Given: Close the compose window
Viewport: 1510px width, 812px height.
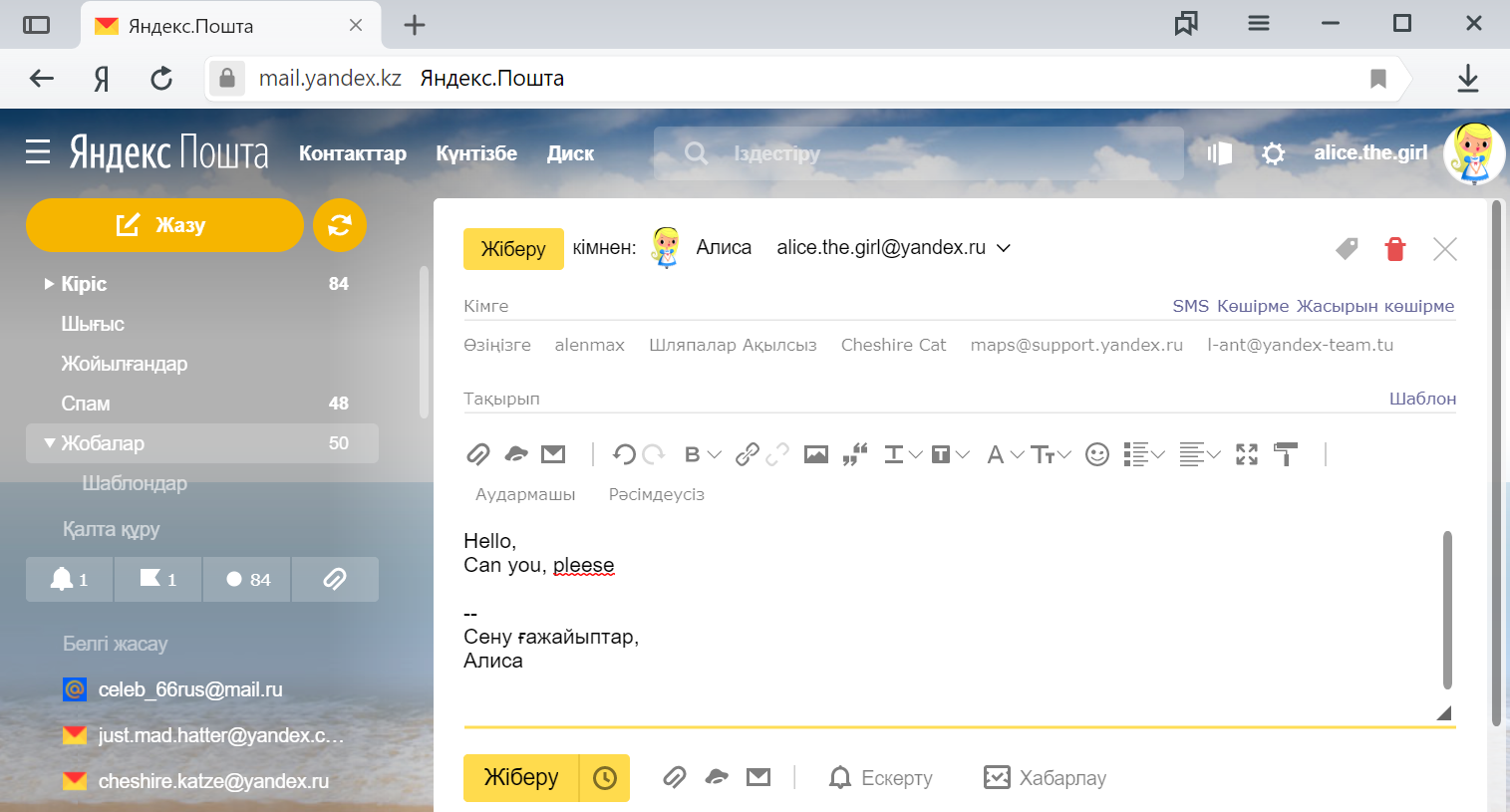Looking at the screenshot, I should tap(1445, 248).
